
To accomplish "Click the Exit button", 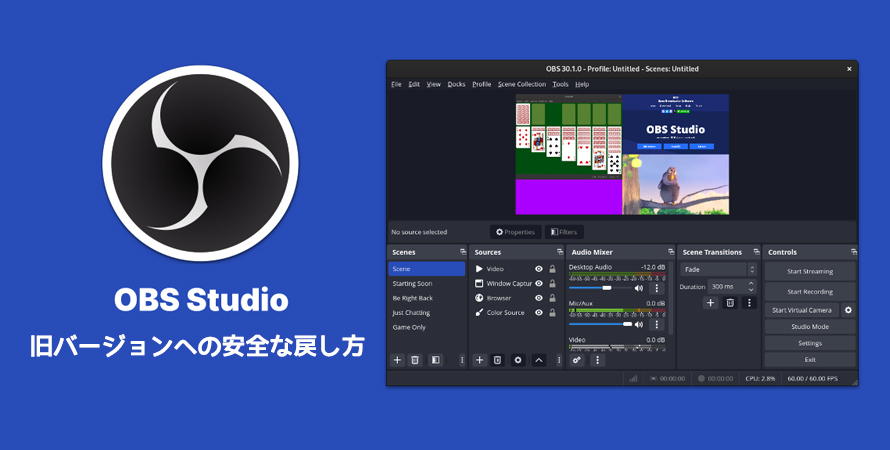I will pyautogui.click(x=810, y=360).
